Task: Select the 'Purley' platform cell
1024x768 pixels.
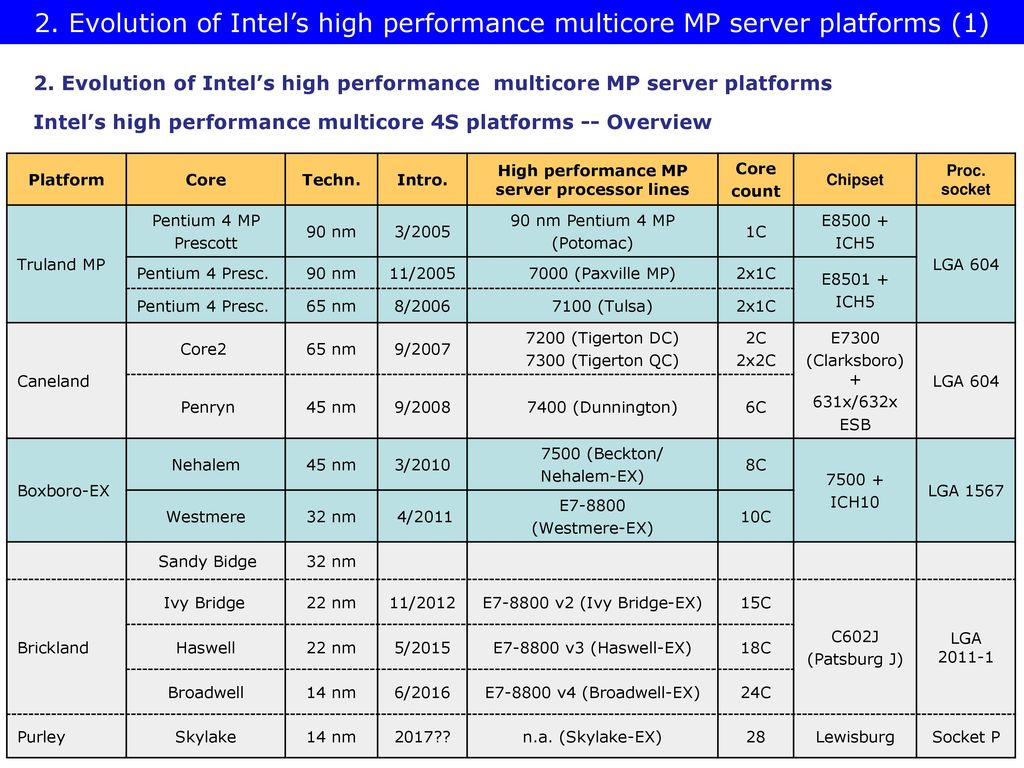Action: [x=67, y=737]
